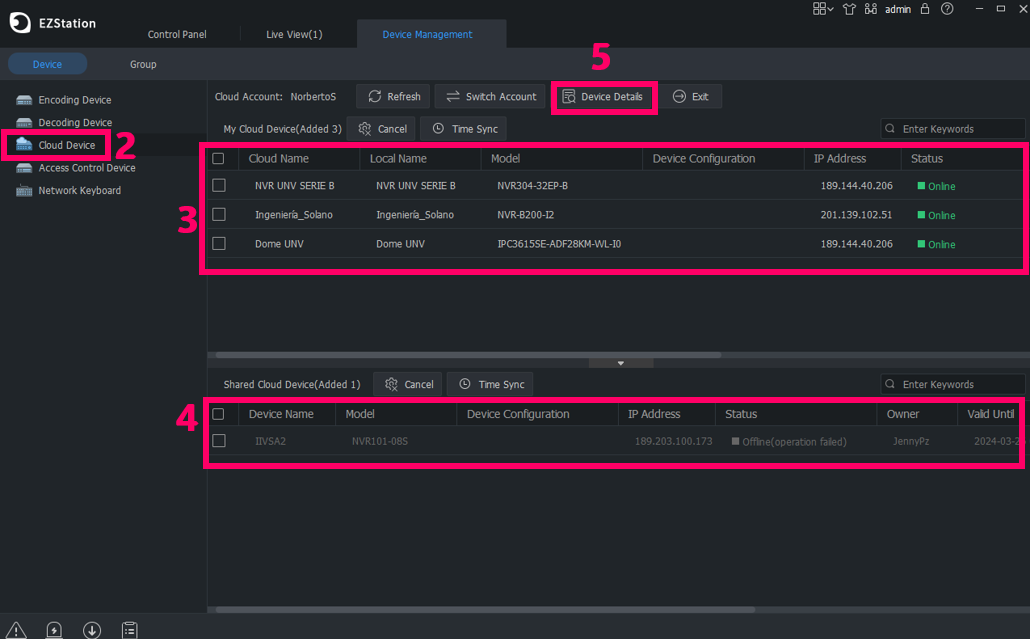Click the EZStation logo icon
1032x639 pixels.
coord(20,22)
